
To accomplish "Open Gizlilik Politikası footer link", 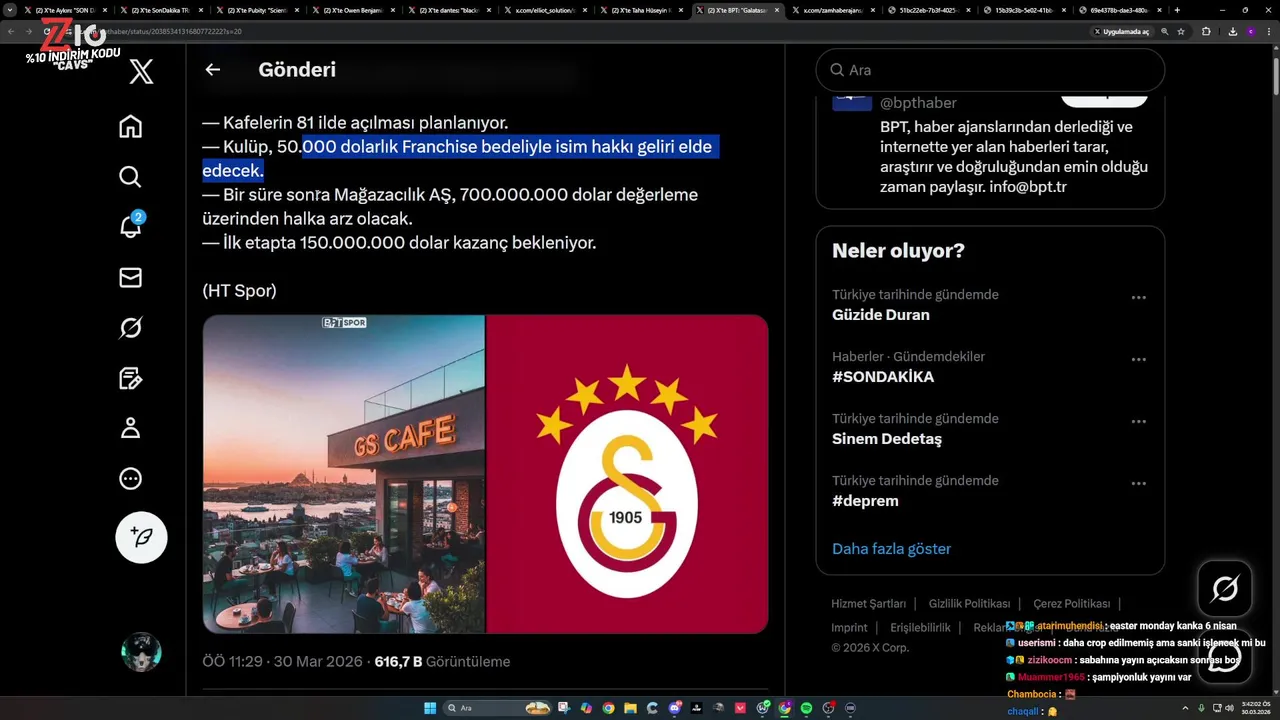I will coord(969,604).
